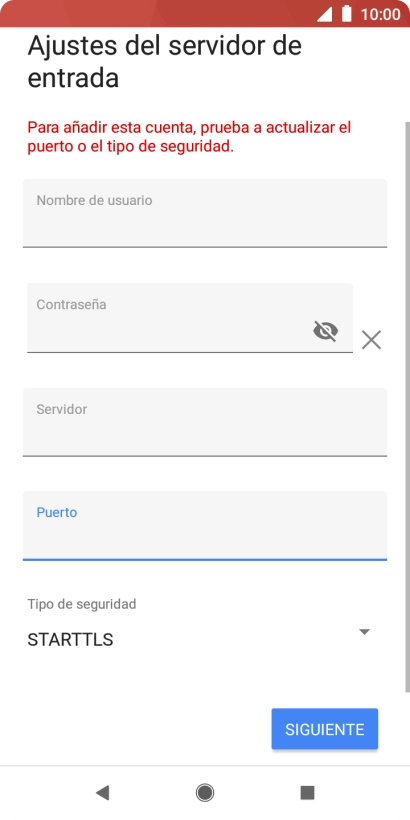This screenshot has width=410, height=820.
Task: Select the Puerto input field
Action: pyautogui.click(x=205, y=526)
